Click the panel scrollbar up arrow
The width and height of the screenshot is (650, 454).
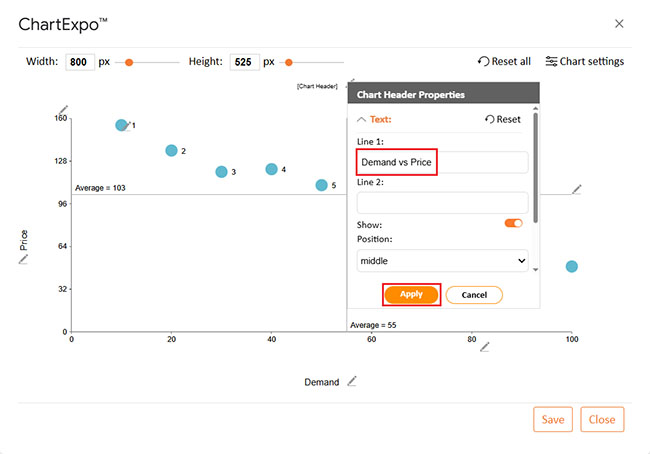pos(536,109)
